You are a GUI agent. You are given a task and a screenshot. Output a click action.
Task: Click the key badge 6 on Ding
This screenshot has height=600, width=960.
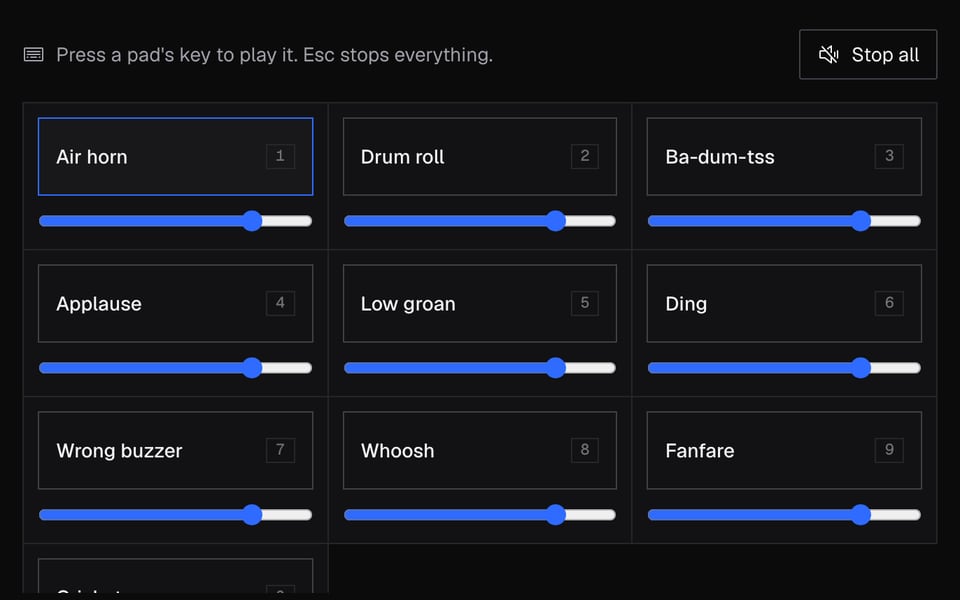coord(889,303)
